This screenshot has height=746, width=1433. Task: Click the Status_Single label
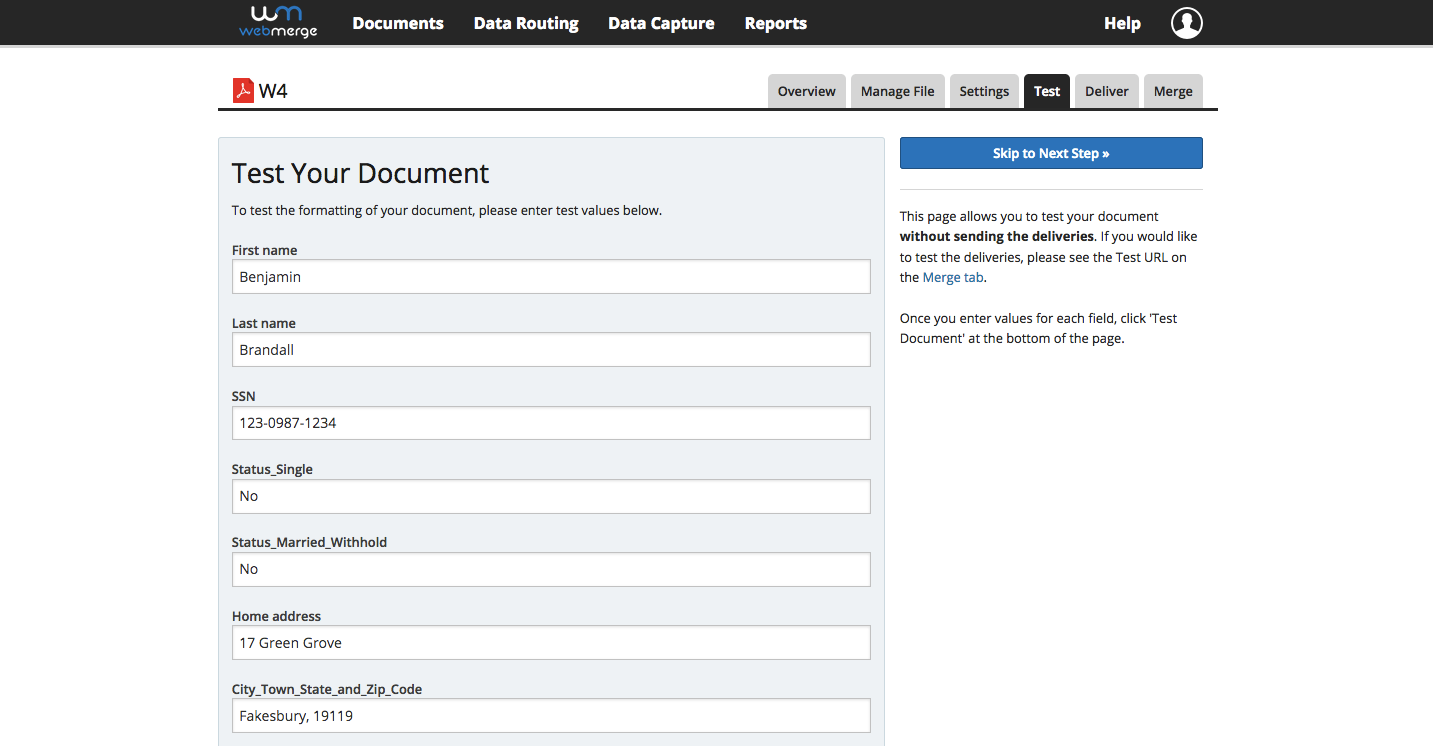coord(272,469)
